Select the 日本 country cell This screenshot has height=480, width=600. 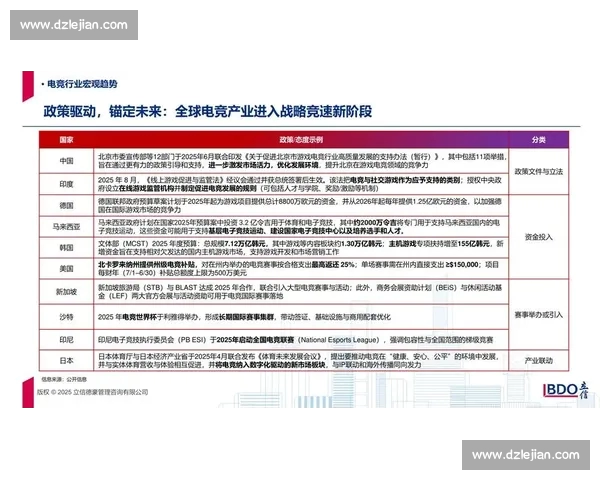pyautogui.click(x=66, y=360)
